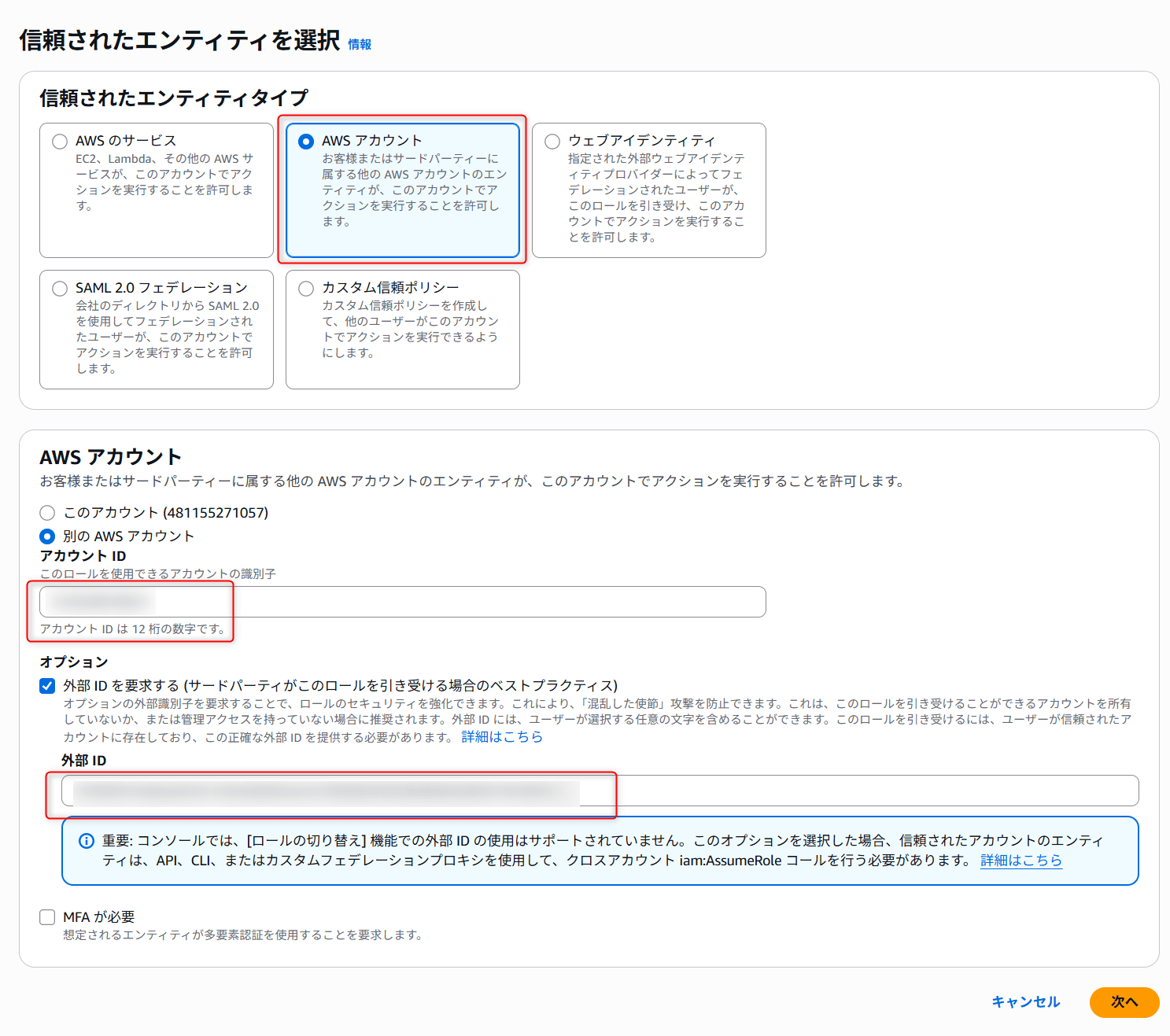Click '想定されるエンティティが多要素認証を使用することを要求します。' text
This screenshot has height=1036, width=1170.
[244, 935]
